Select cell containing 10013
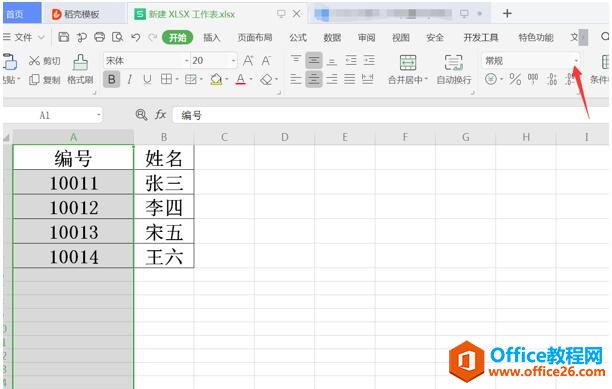 73,232
